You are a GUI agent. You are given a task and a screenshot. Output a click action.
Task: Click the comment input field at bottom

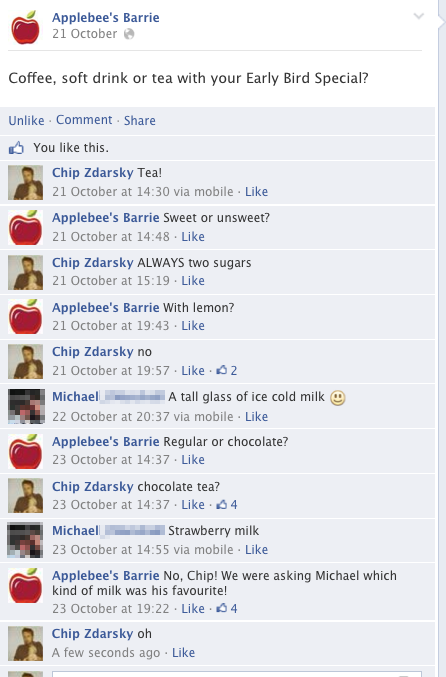point(237,674)
